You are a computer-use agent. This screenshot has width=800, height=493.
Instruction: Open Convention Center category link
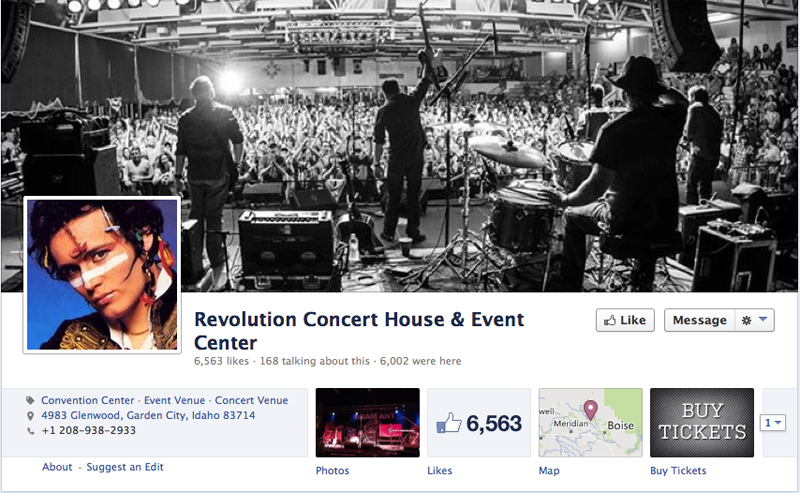(x=88, y=400)
